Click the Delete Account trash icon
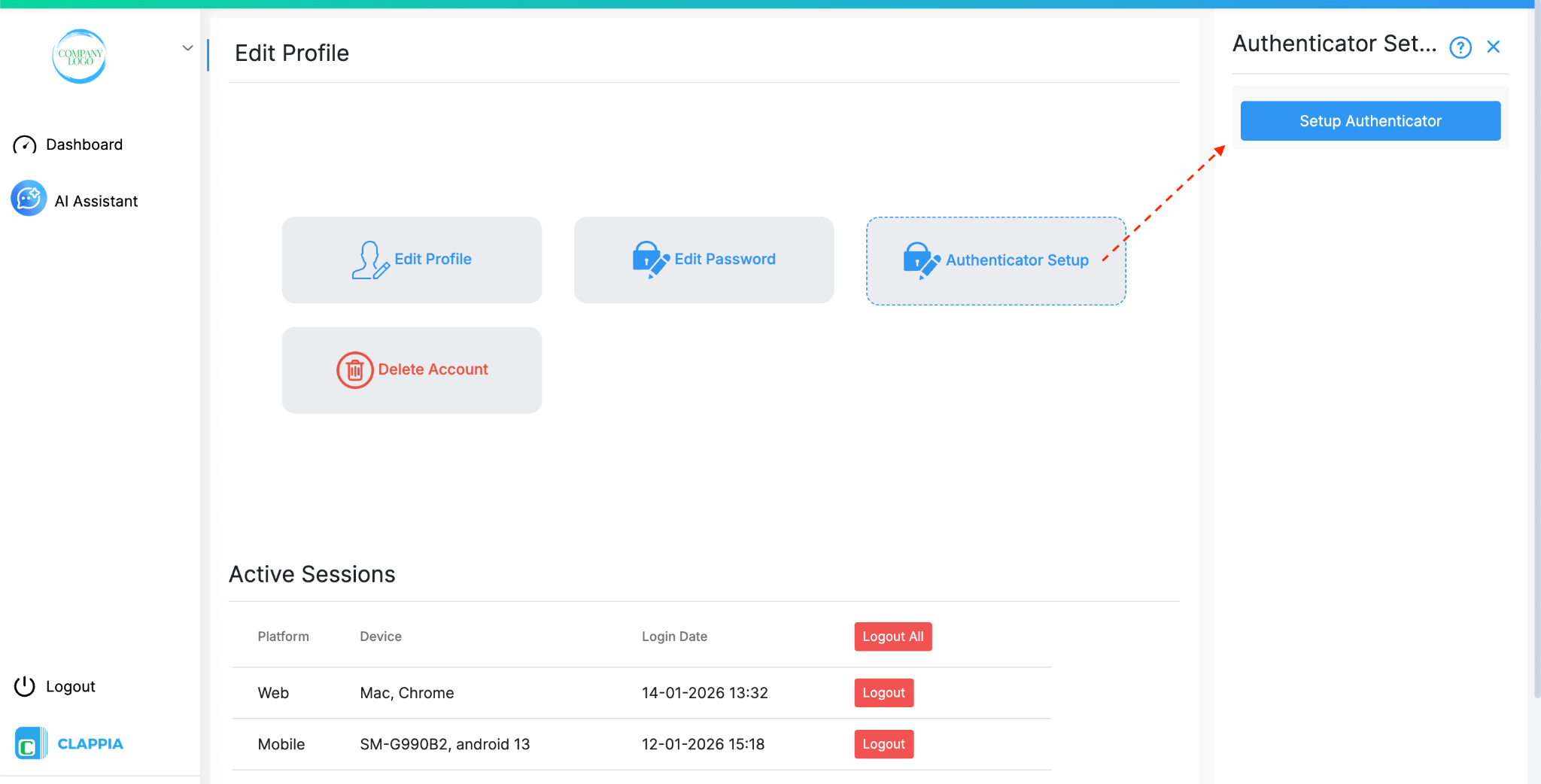 [354, 369]
